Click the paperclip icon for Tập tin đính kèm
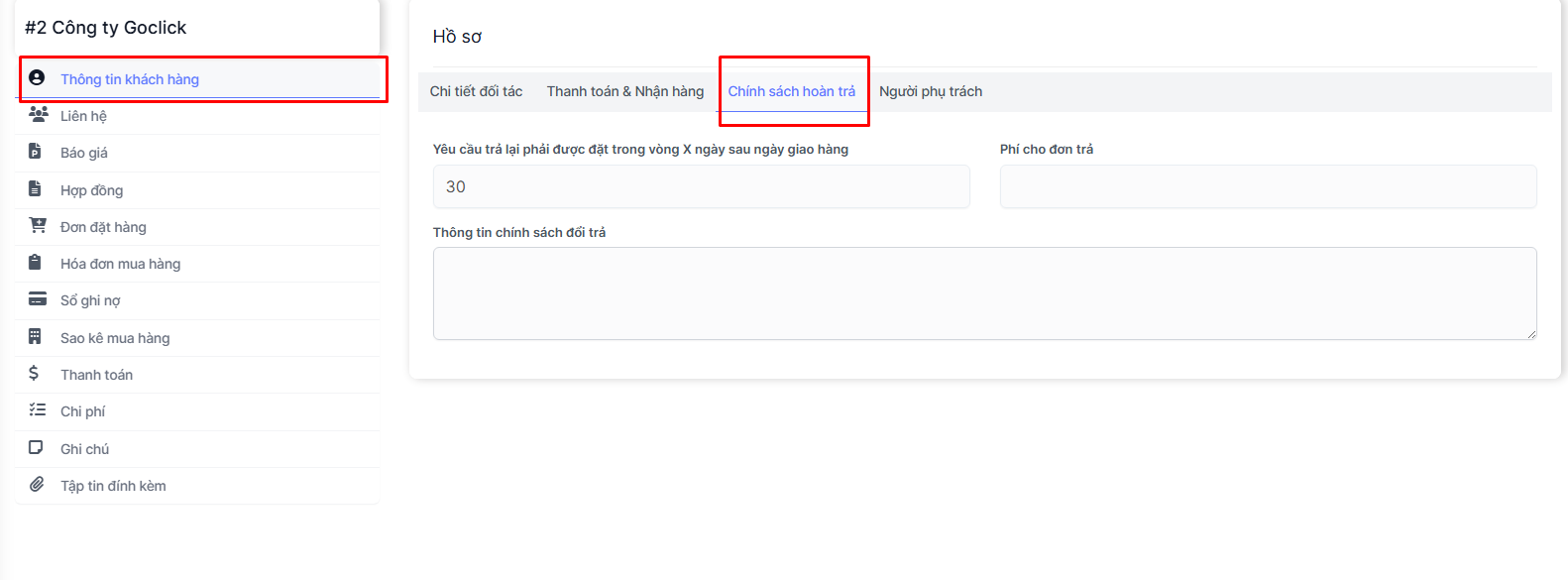This screenshot has height=580, width=1568. coord(37,485)
